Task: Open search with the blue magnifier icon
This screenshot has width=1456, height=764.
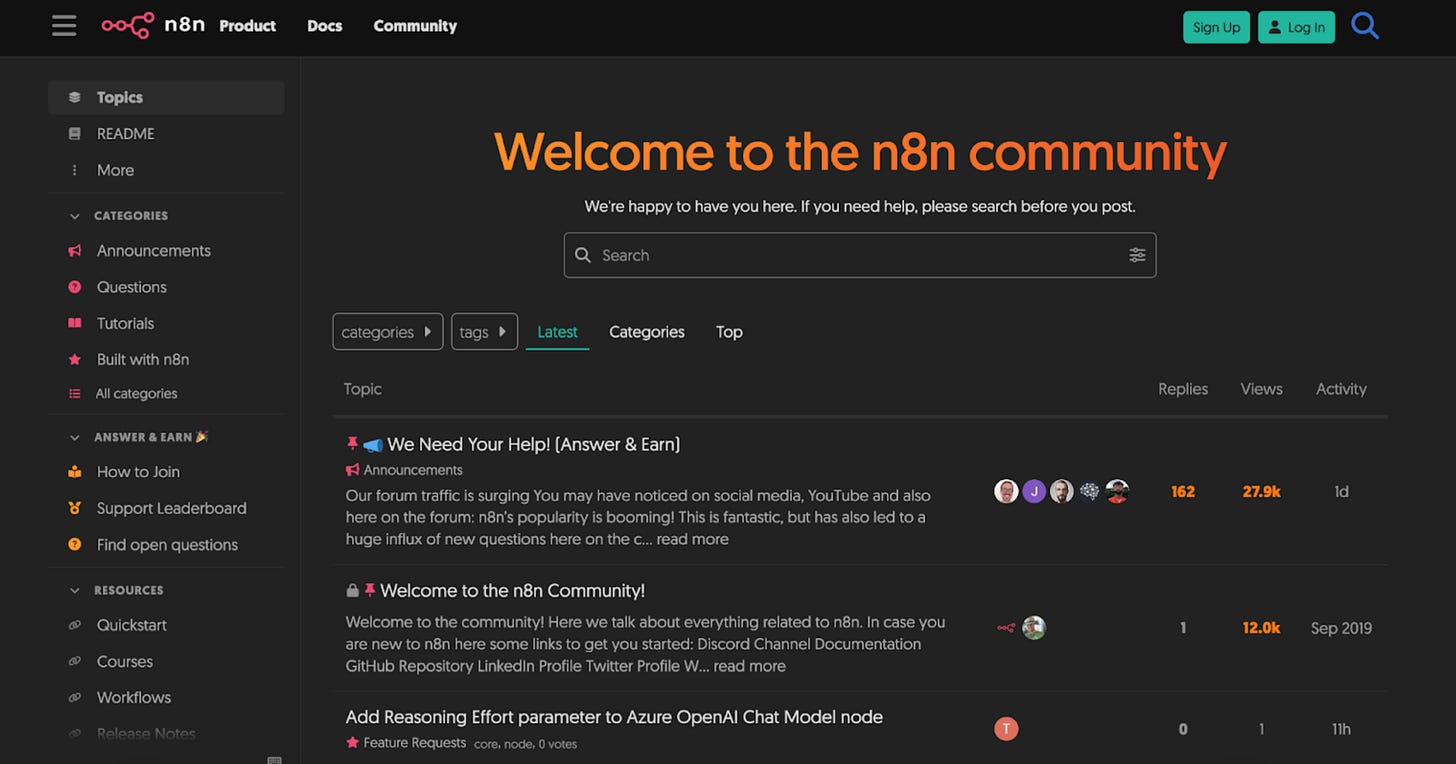Action: tap(1365, 26)
